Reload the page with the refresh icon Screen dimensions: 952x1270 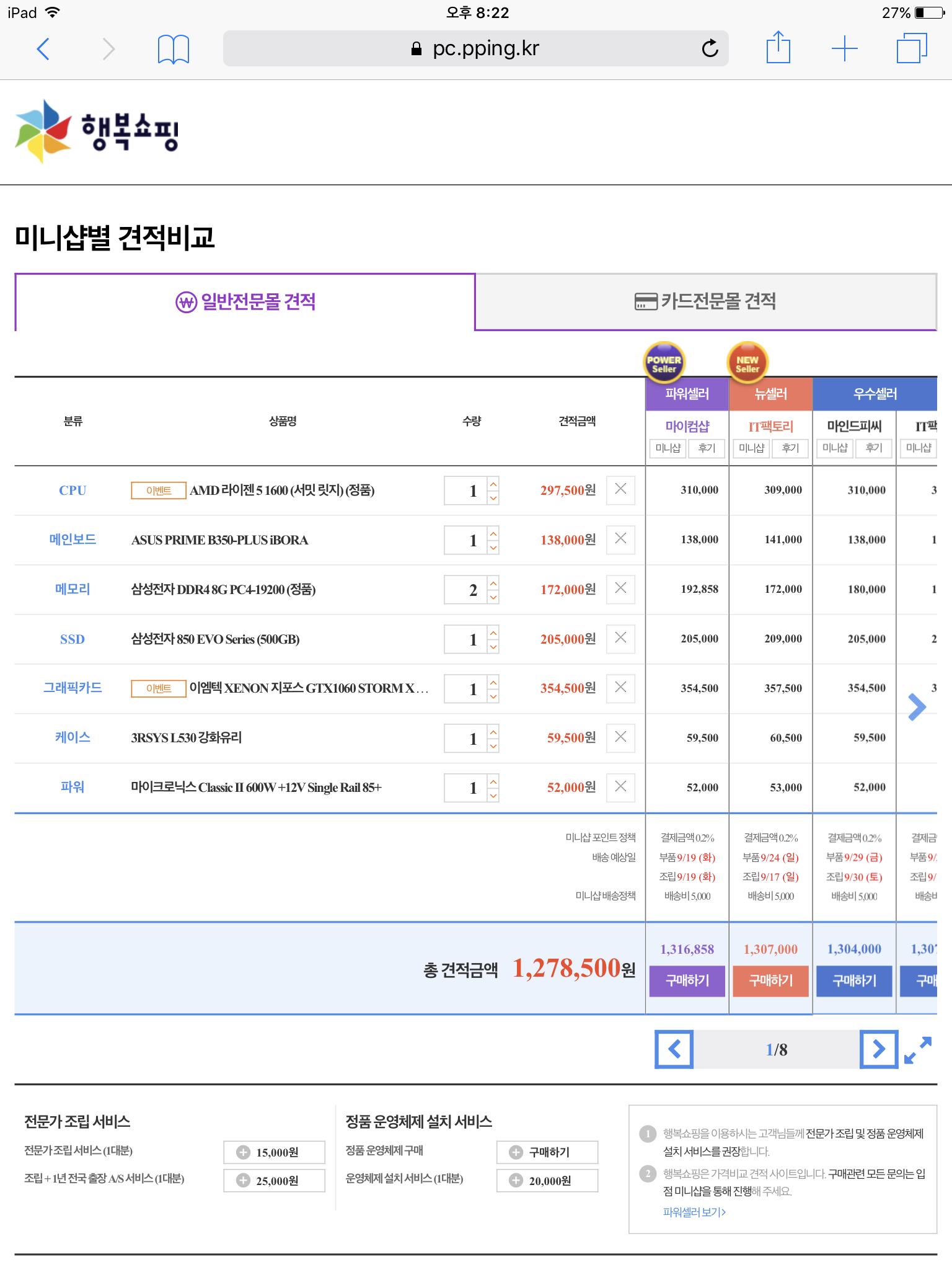[x=710, y=48]
